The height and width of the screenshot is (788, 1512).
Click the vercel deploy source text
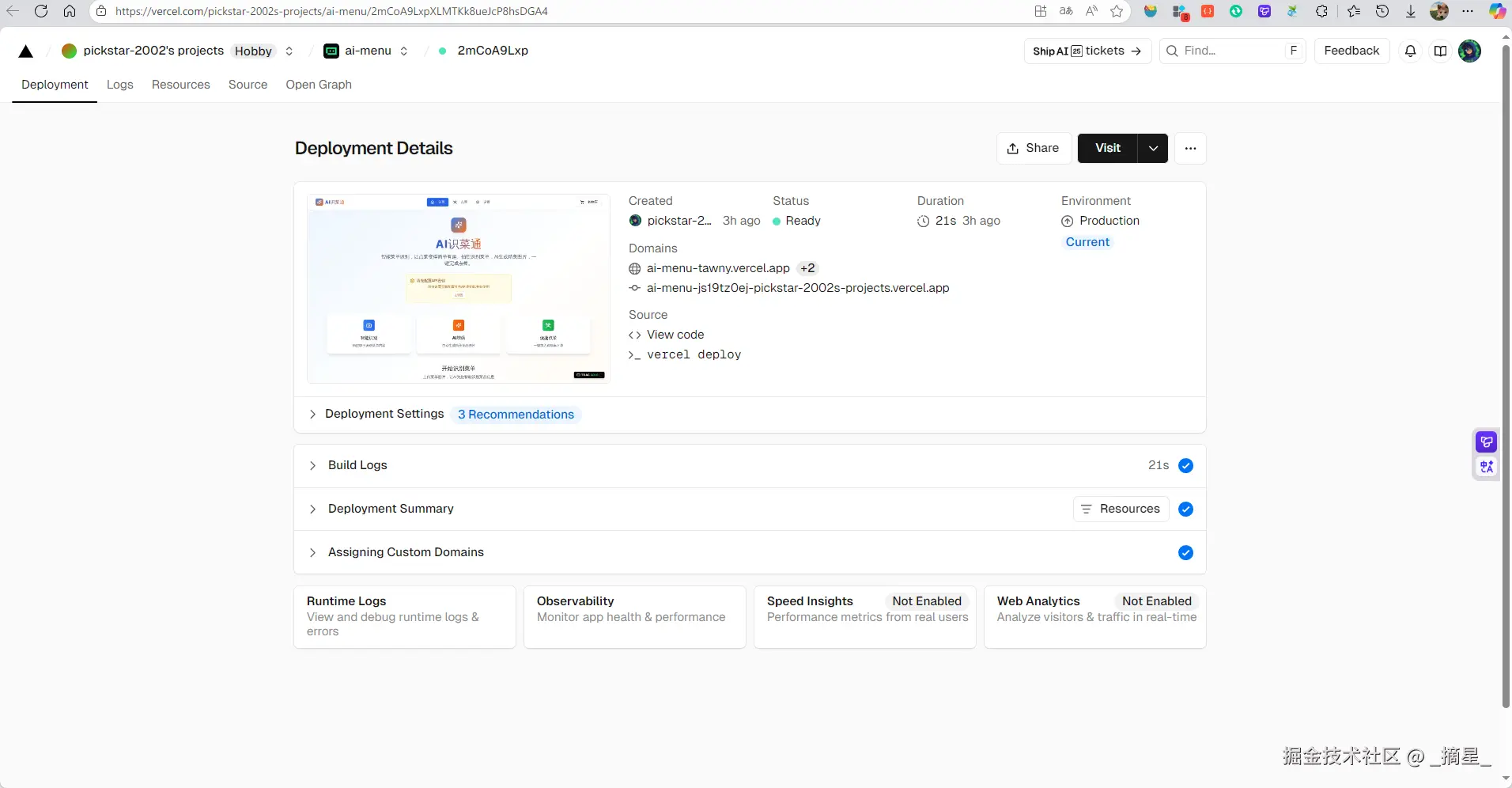tap(694, 354)
